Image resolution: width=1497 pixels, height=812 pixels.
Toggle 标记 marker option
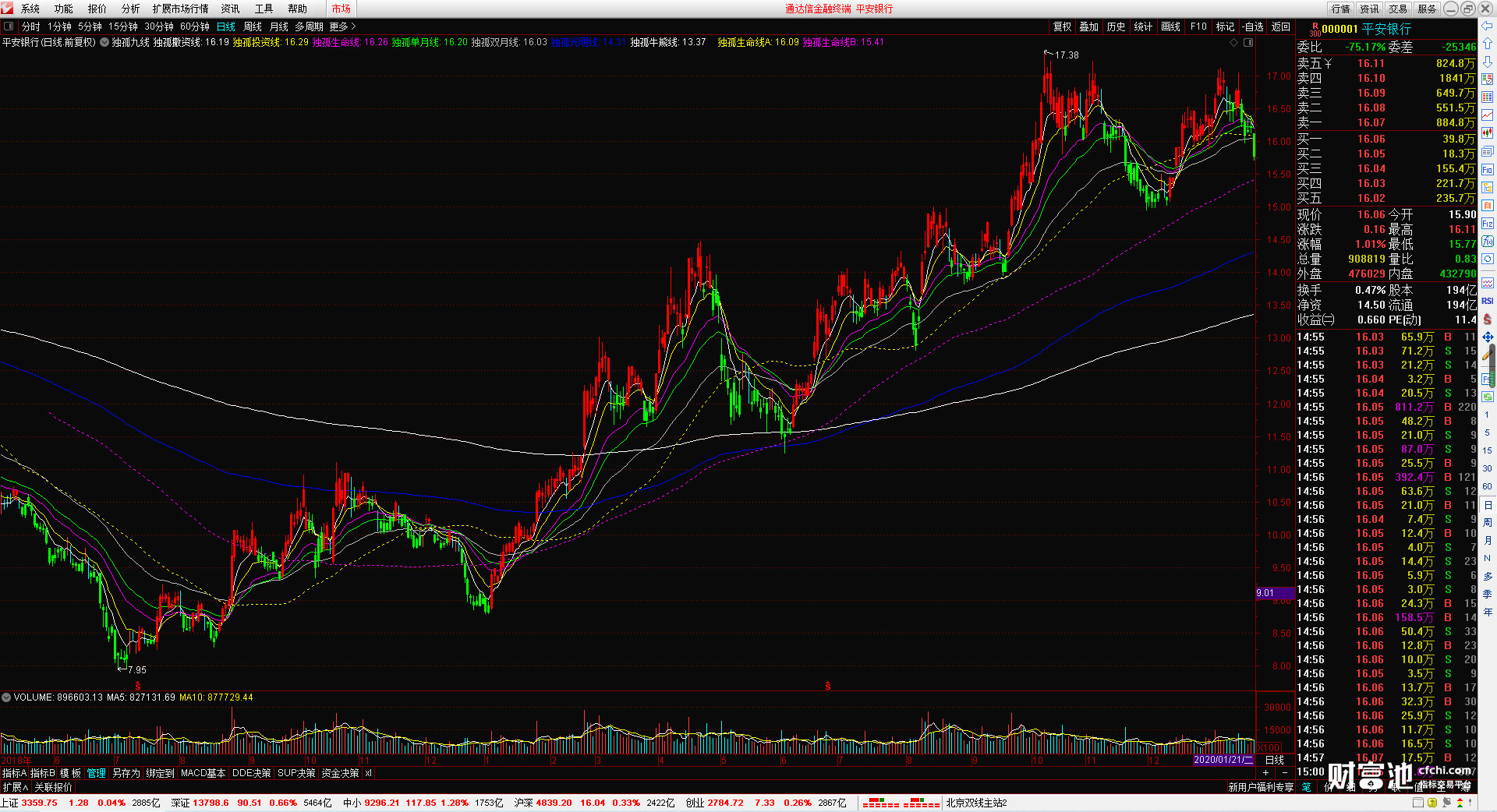[1225, 26]
